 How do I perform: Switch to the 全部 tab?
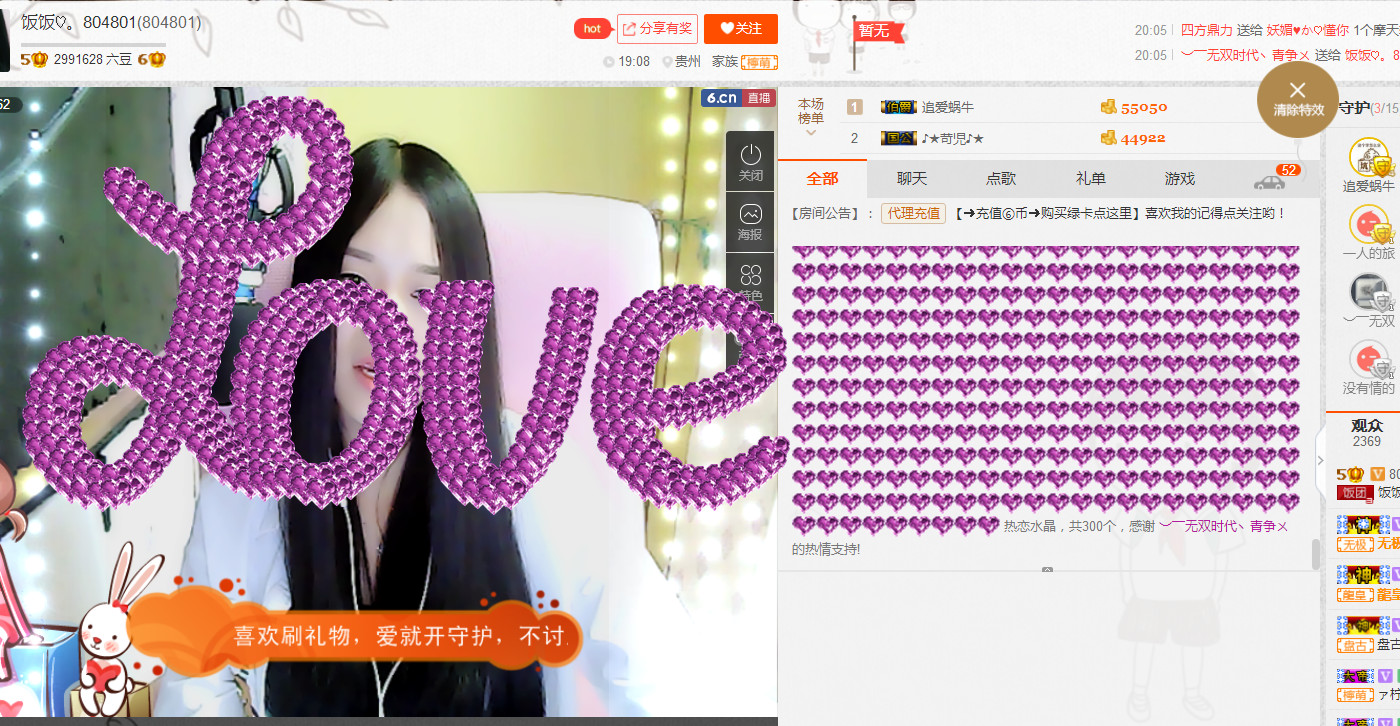[x=822, y=179]
